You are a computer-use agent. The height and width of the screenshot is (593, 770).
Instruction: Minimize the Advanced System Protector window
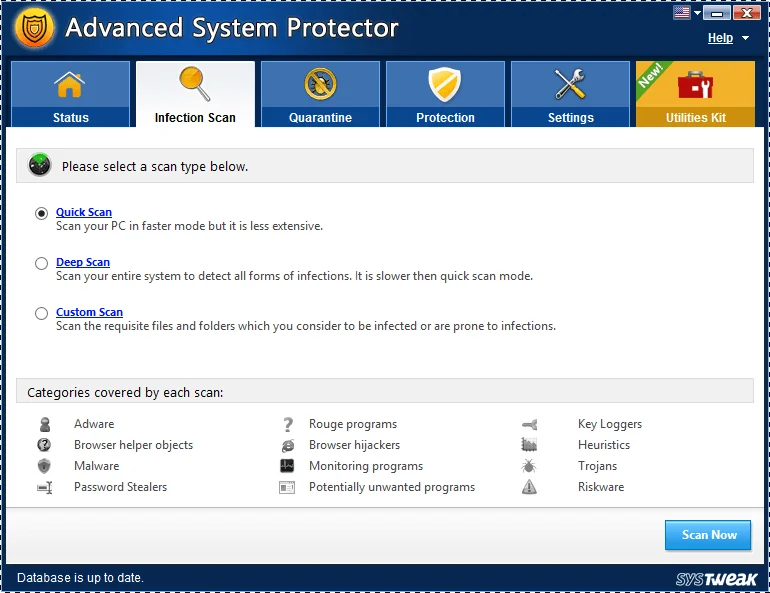(716, 13)
